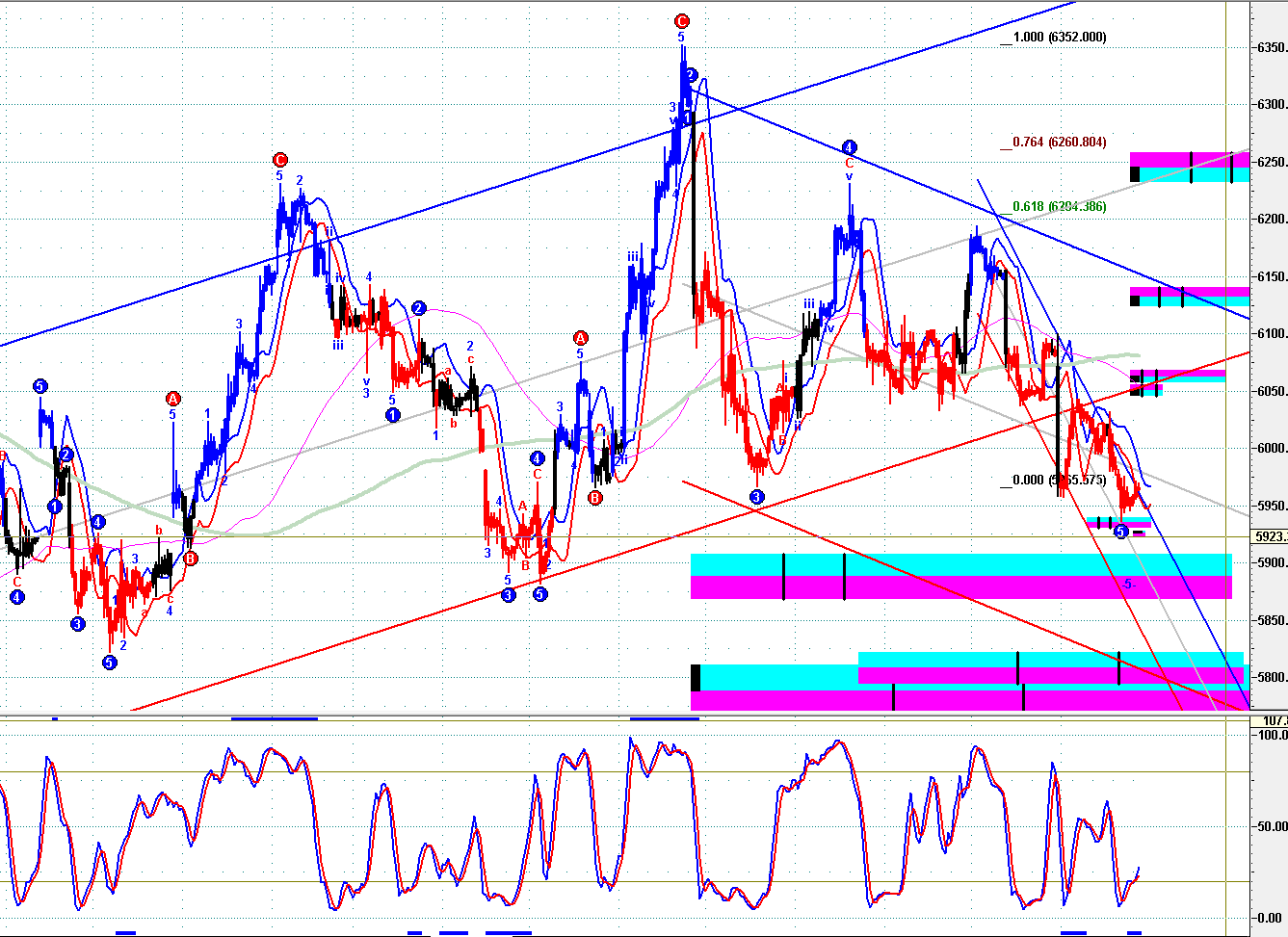The height and width of the screenshot is (937, 1288).
Task: Click the oscillator 50.0 scale label
Action: click(x=1273, y=826)
